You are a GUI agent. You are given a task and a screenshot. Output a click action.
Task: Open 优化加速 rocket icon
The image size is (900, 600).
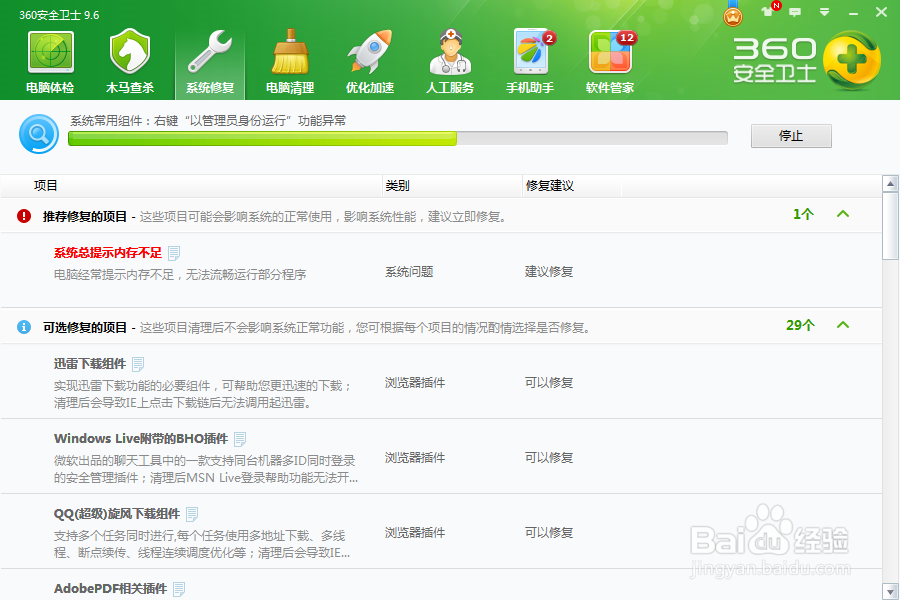click(x=370, y=61)
